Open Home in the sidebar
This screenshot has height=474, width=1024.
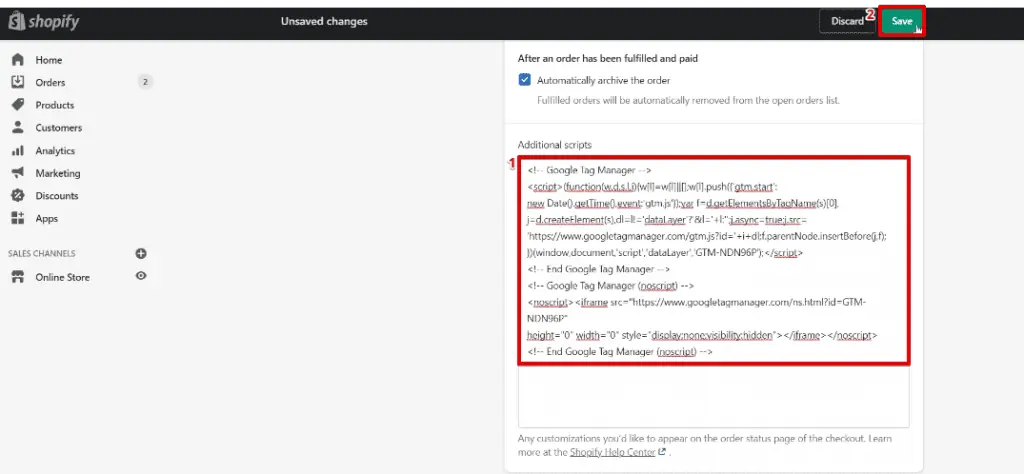pos(48,60)
